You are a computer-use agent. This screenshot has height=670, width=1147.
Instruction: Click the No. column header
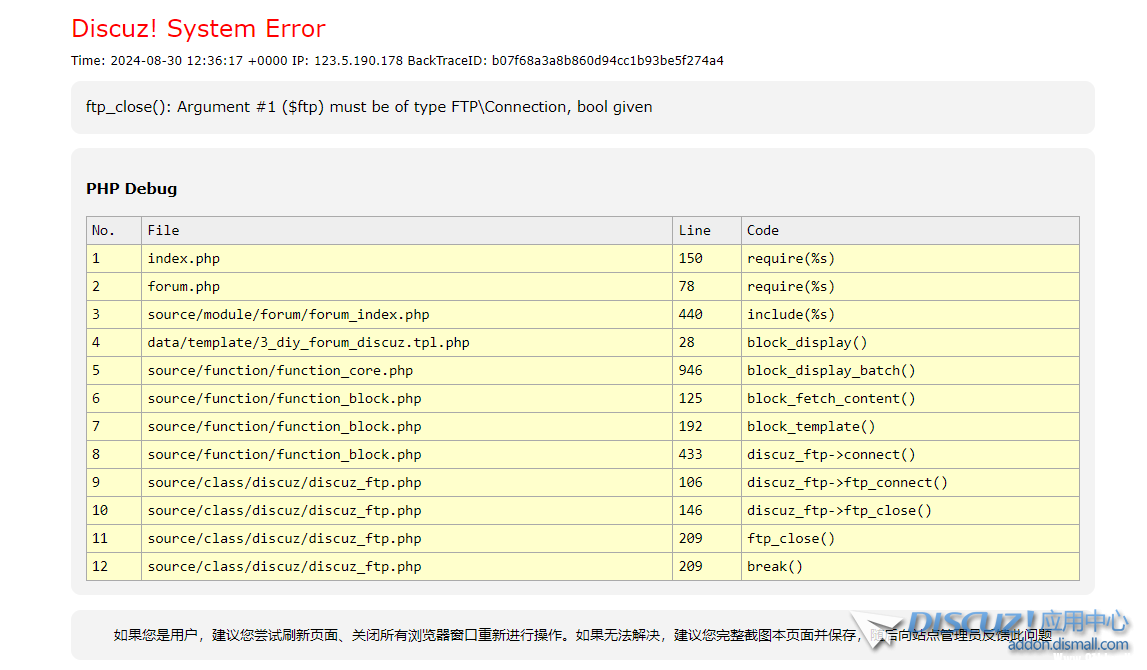tap(103, 231)
